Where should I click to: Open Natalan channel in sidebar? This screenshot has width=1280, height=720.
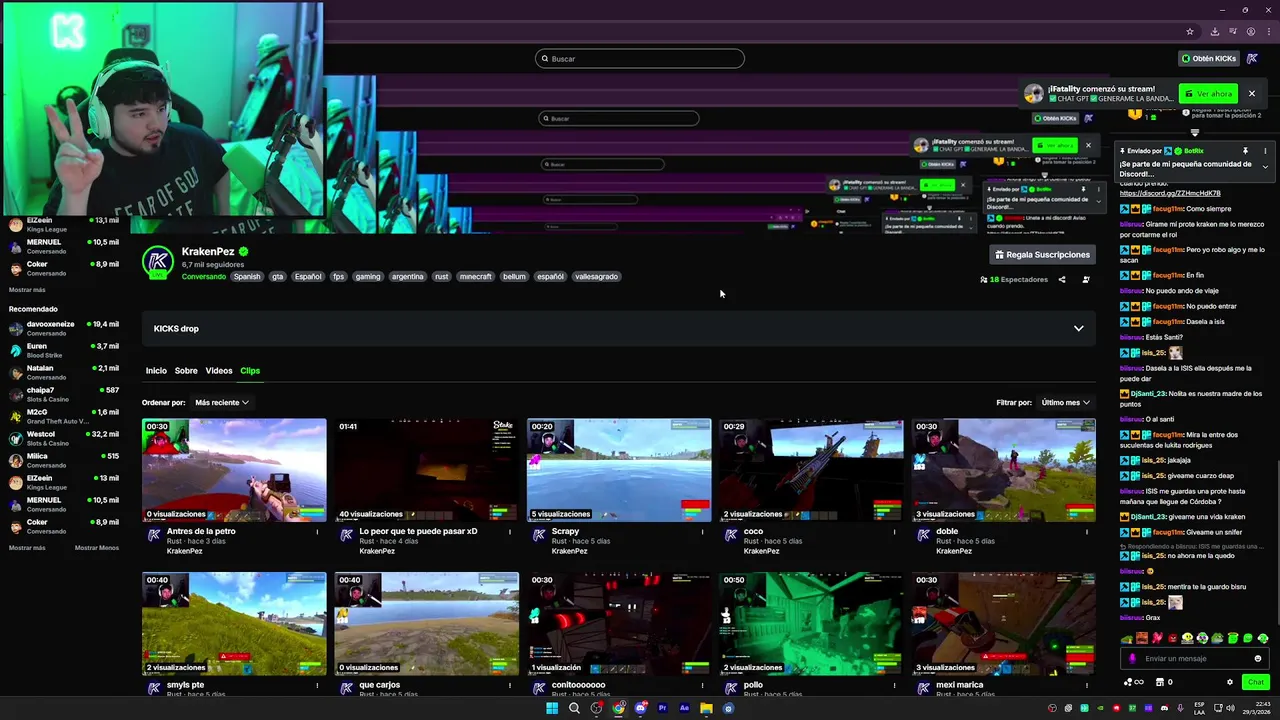pyautogui.click(x=64, y=372)
